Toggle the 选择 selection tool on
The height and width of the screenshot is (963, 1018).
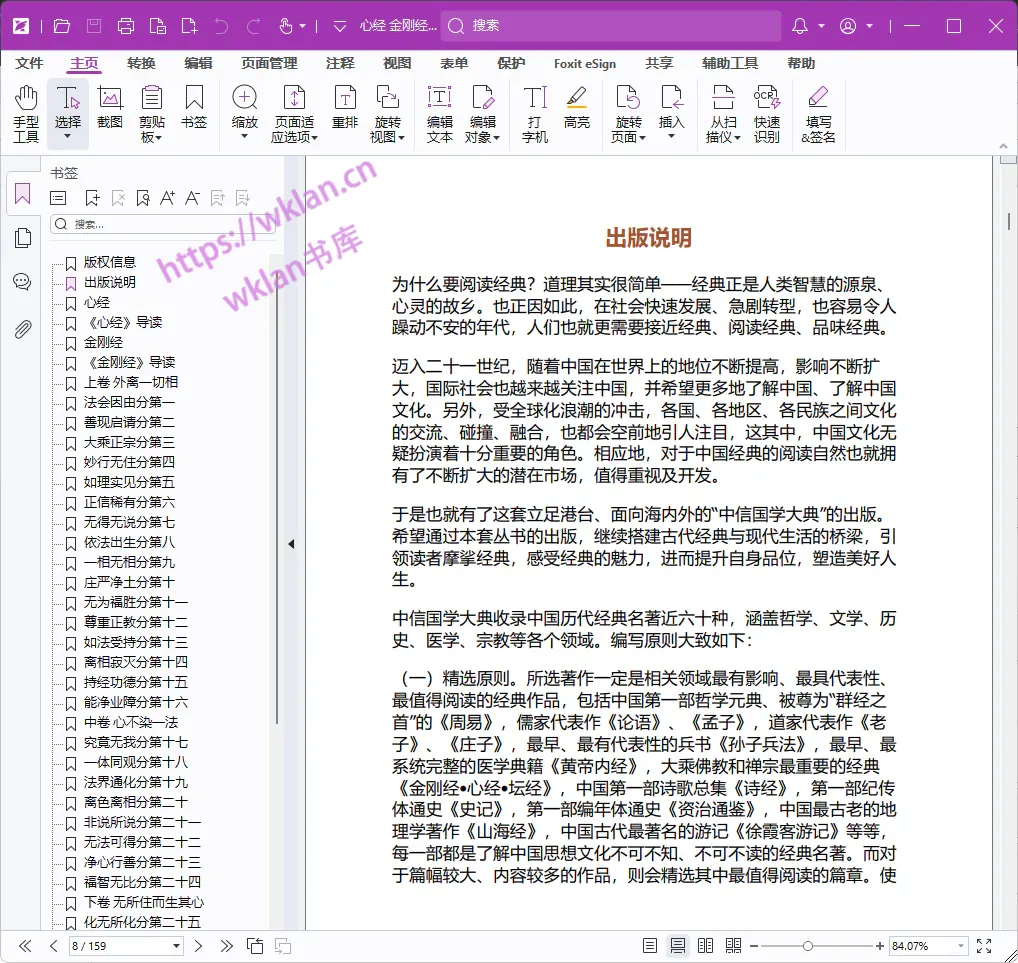(x=66, y=104)
